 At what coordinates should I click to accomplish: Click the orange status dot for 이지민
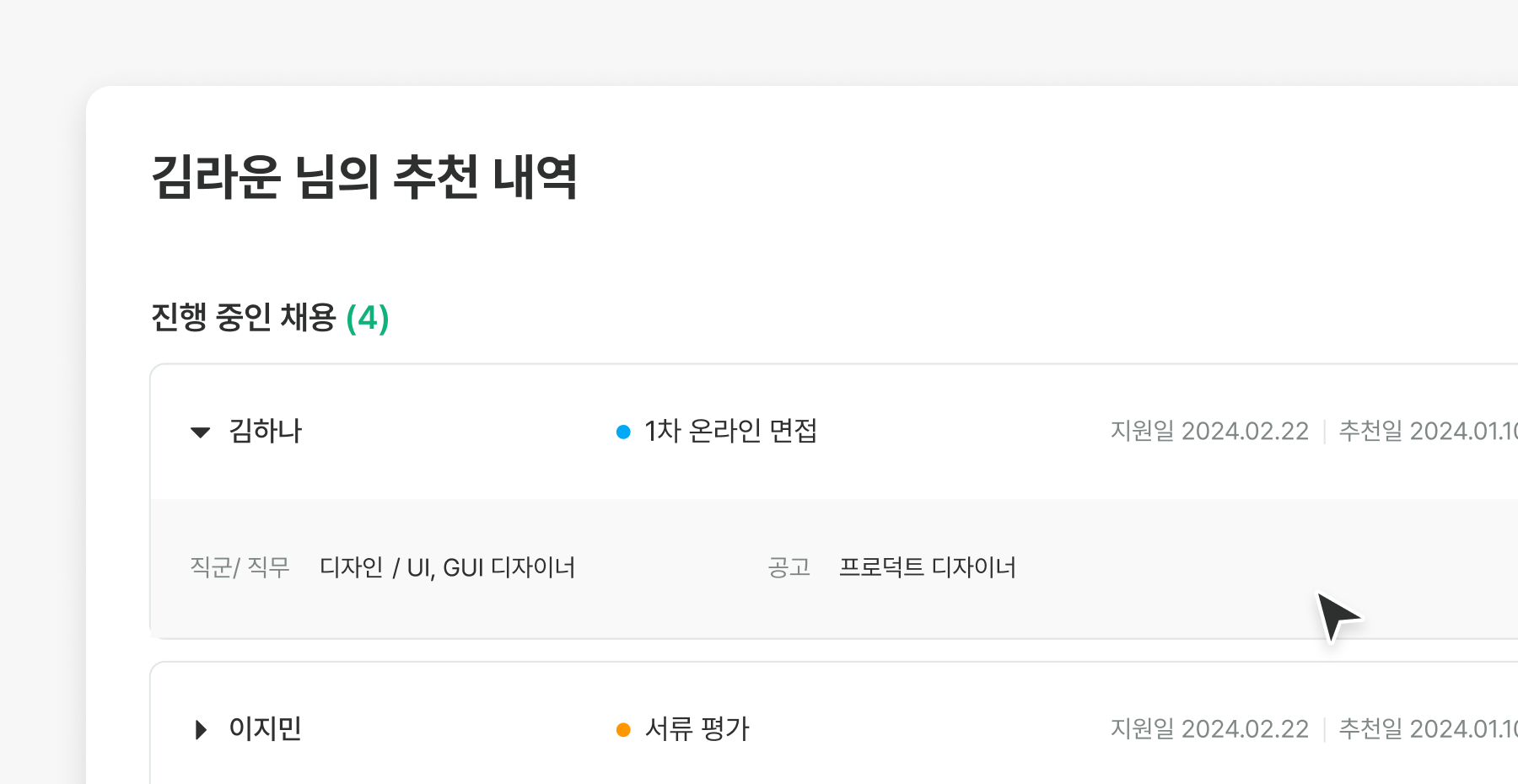point(623,730)
